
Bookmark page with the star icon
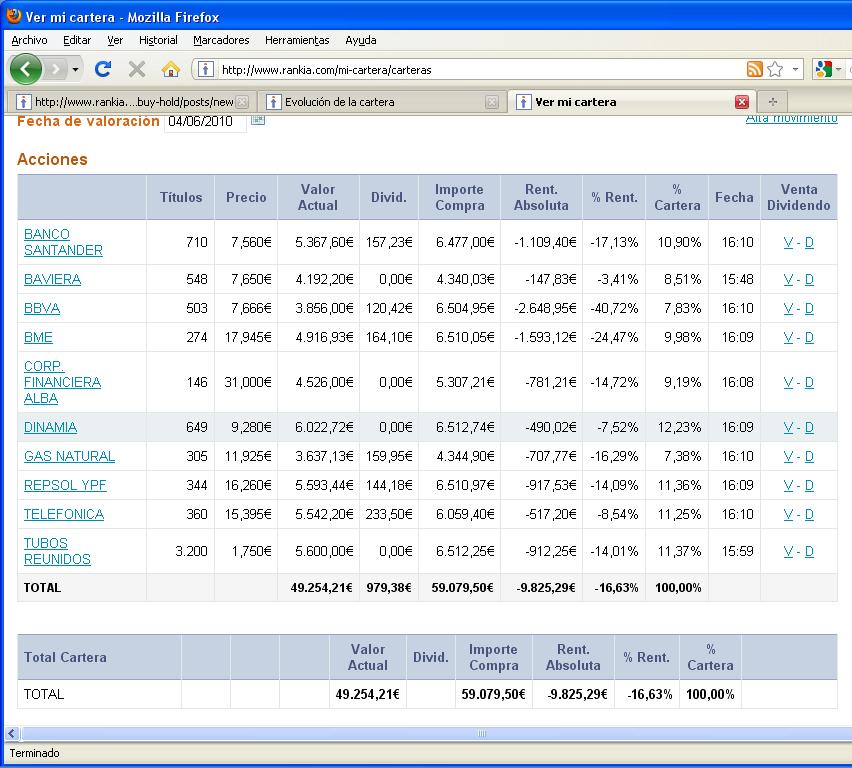pyautogui.click(x=775, y=69)
